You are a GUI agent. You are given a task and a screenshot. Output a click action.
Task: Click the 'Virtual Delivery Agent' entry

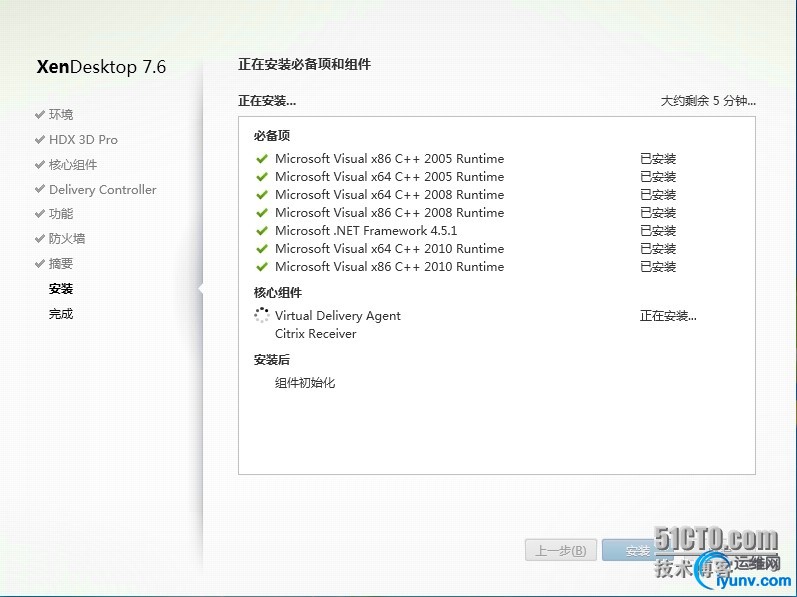338,316
